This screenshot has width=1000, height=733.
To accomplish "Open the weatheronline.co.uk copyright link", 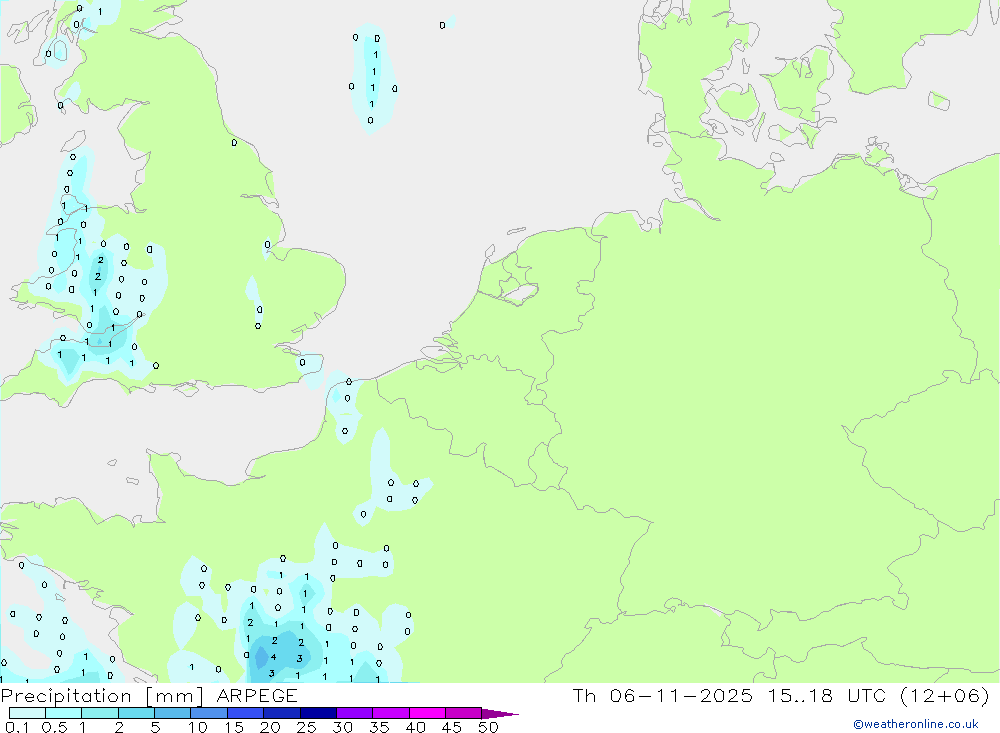I will click(916, 724).
